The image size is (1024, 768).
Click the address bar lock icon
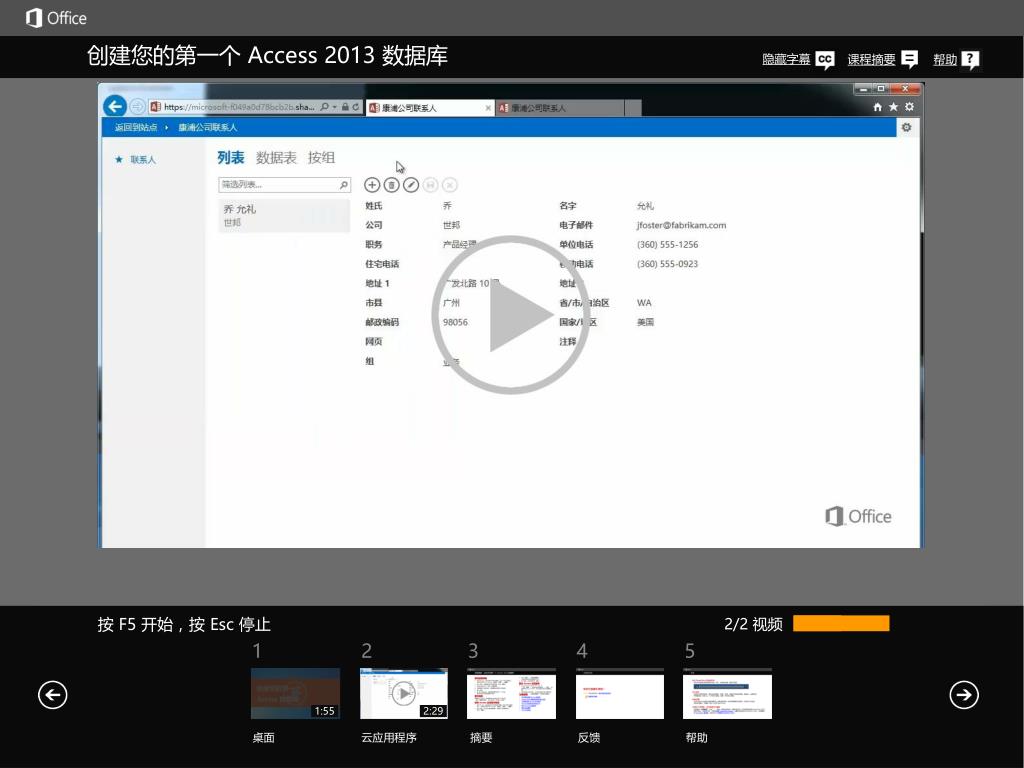click(345, 106)
